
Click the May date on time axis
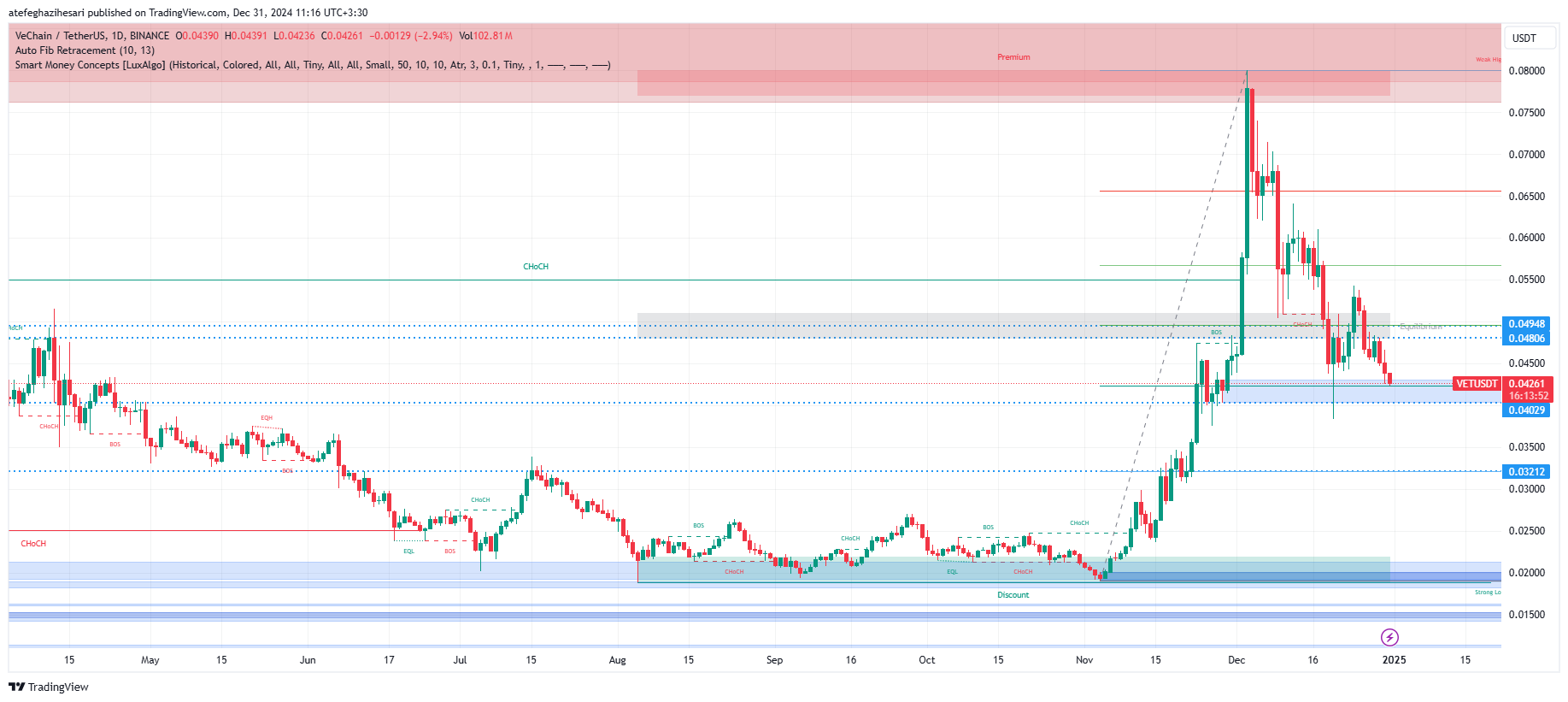tap(150, 660)
